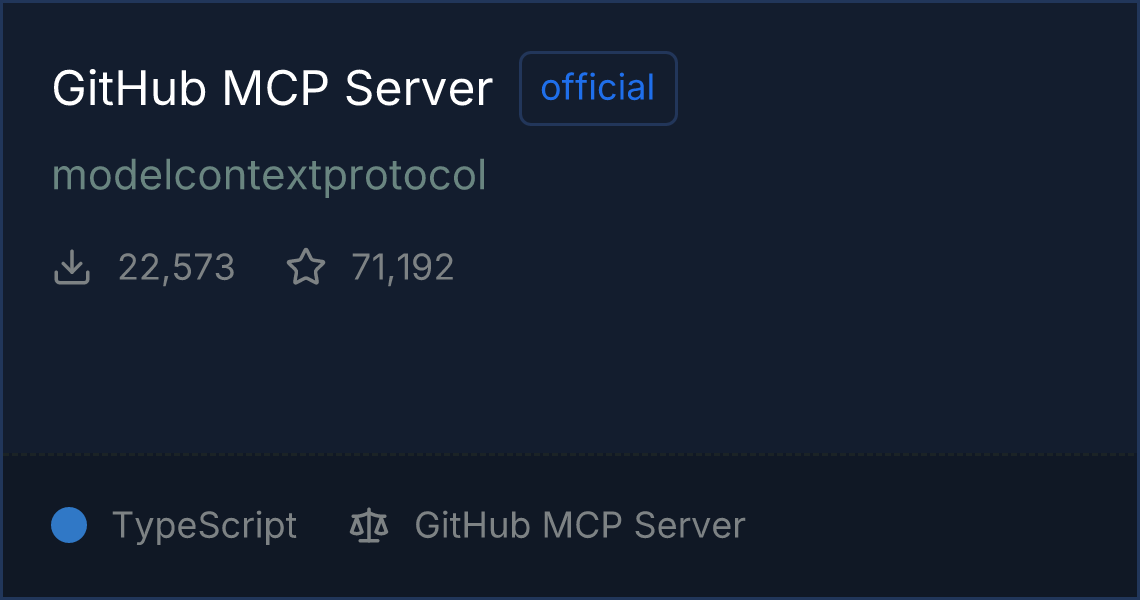1140x600 pixels.
Task: Click blank card space right of official badge
Action: pos(902,88)
